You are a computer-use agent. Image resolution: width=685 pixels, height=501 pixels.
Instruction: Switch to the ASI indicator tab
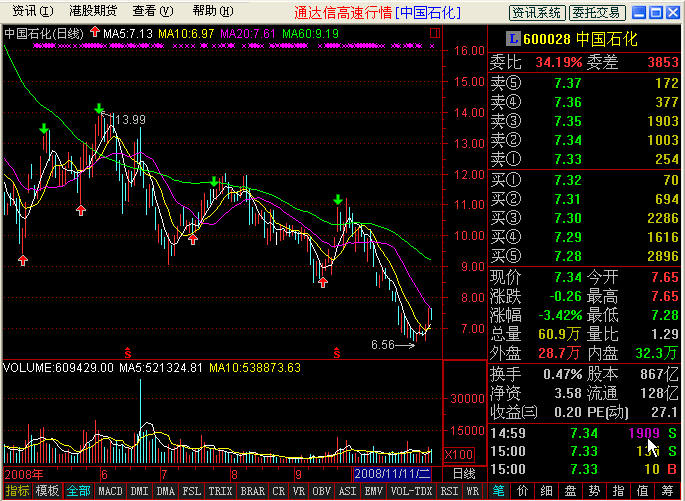[x=347, y=491]
